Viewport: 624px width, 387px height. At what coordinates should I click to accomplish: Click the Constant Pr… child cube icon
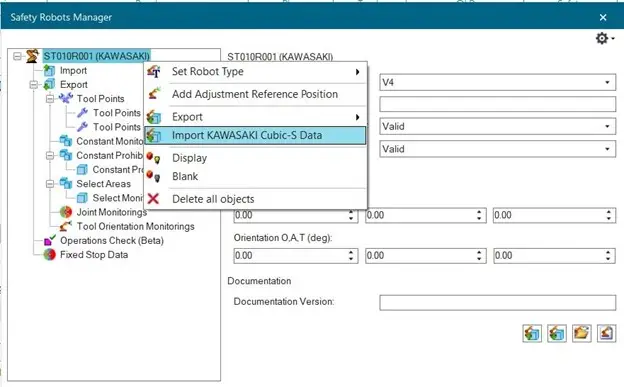point(82,170)
